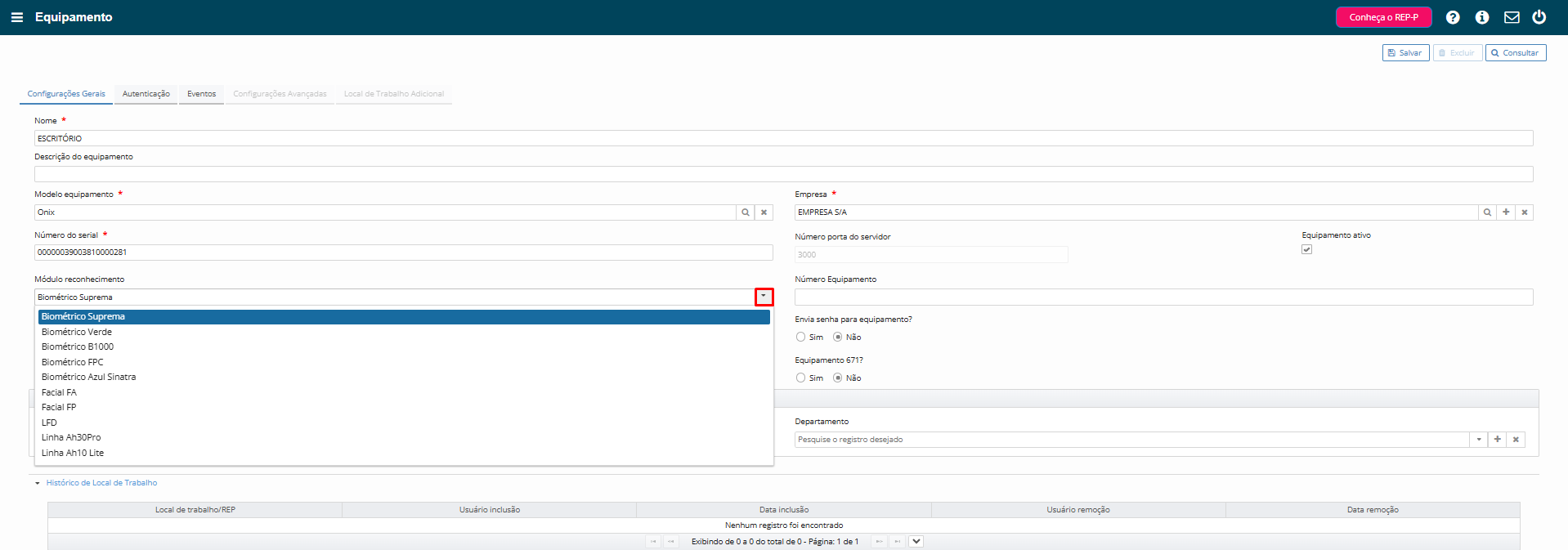The height and width of the screenshot is (550, 1568).
Task: Clear the Modelo equipamento field
Action: pos(764,212)
